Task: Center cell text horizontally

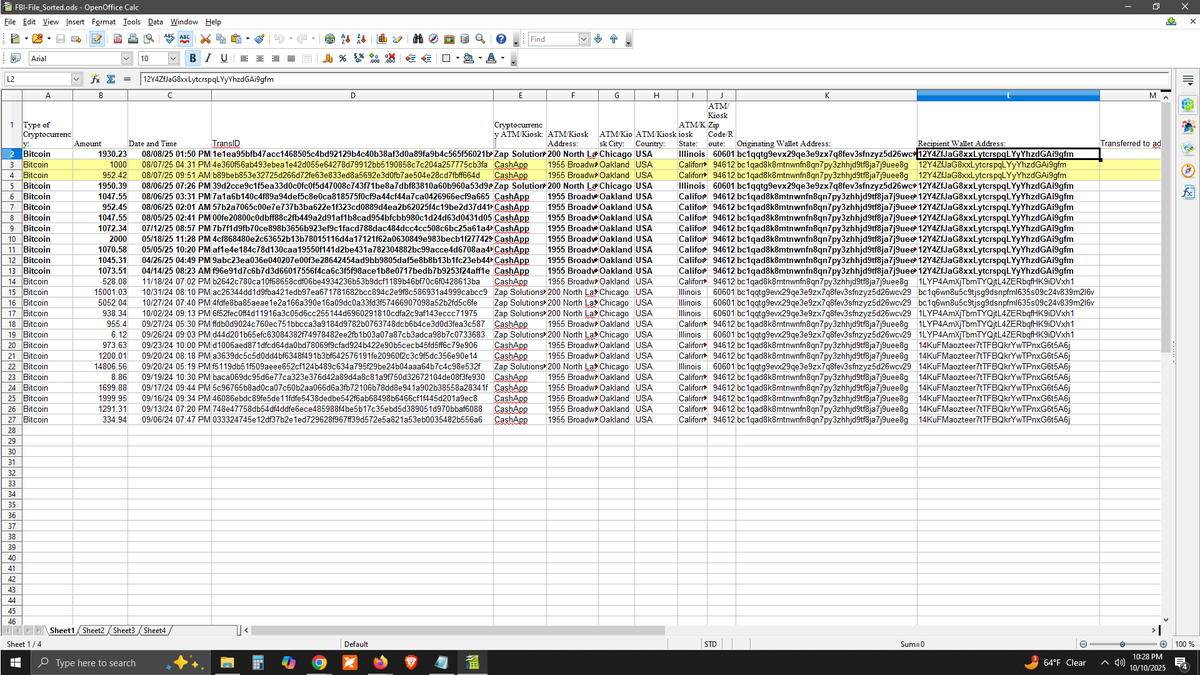Action: click(x=260, y=59)
